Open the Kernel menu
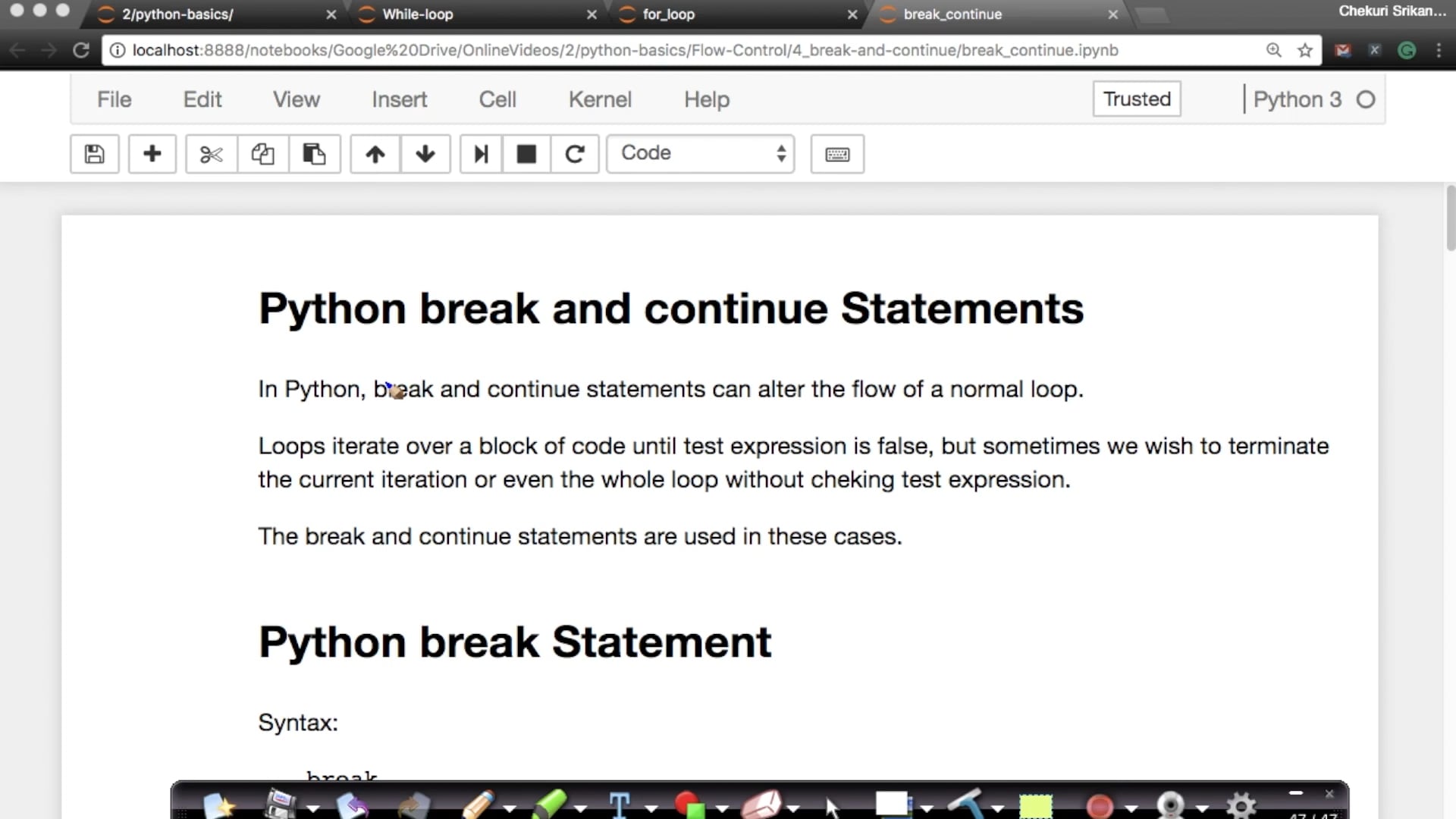Screen dimensions: 1456x819 point(599,99)
